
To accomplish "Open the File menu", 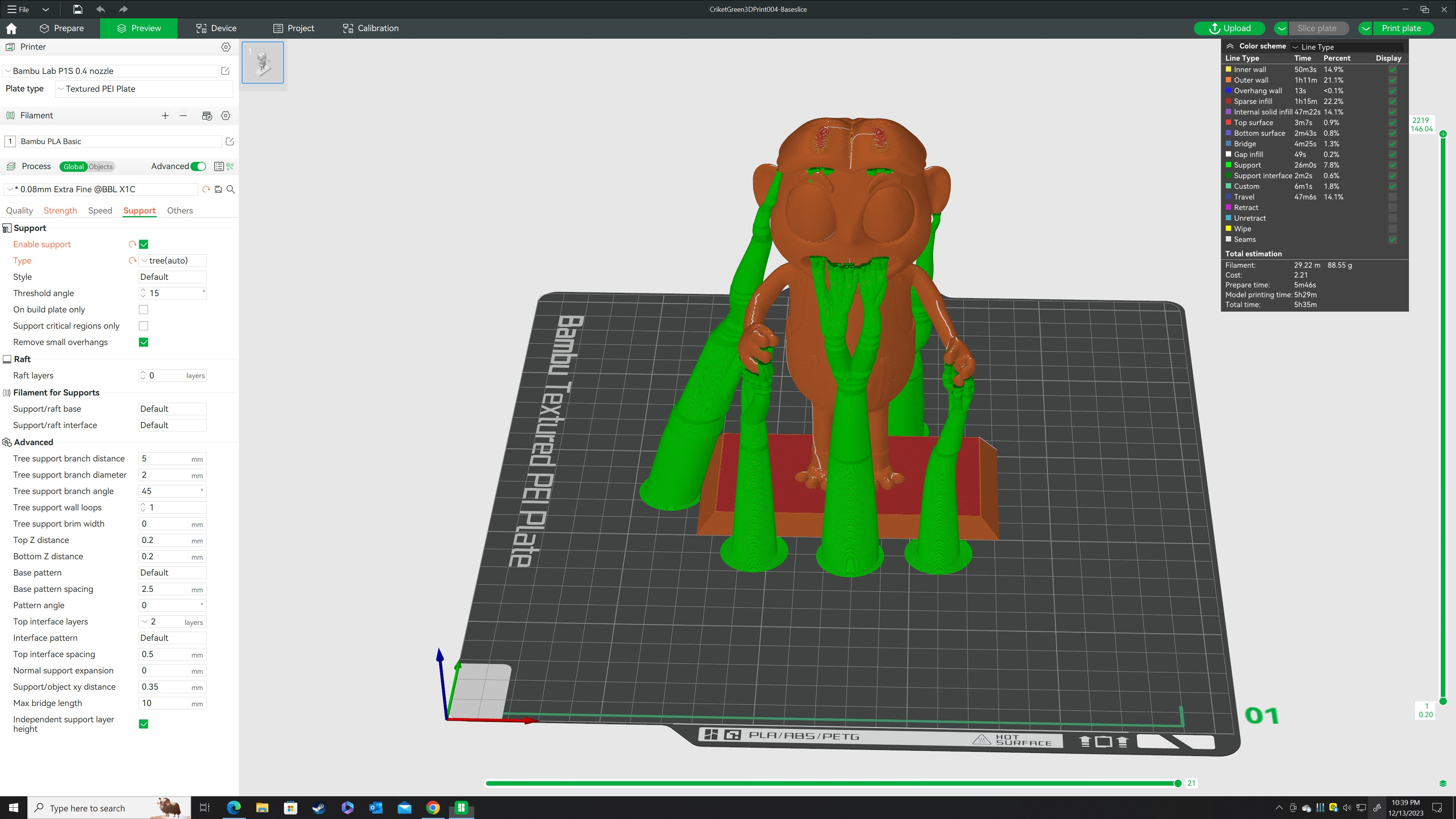I will tap(19, 9).
